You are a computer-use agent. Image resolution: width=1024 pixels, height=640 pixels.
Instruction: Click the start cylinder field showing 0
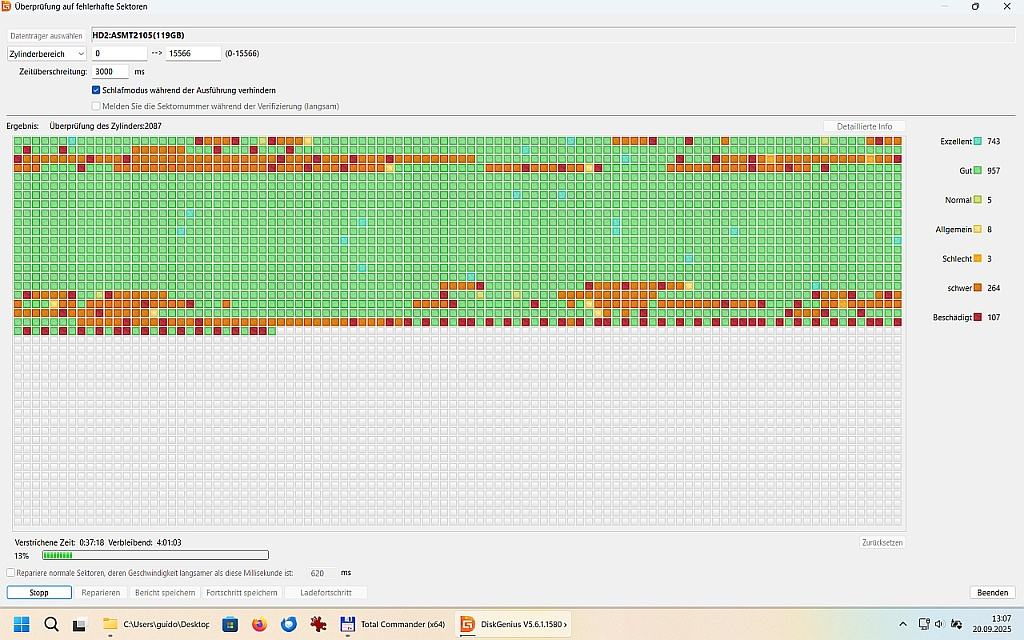[x=120, y=54]
